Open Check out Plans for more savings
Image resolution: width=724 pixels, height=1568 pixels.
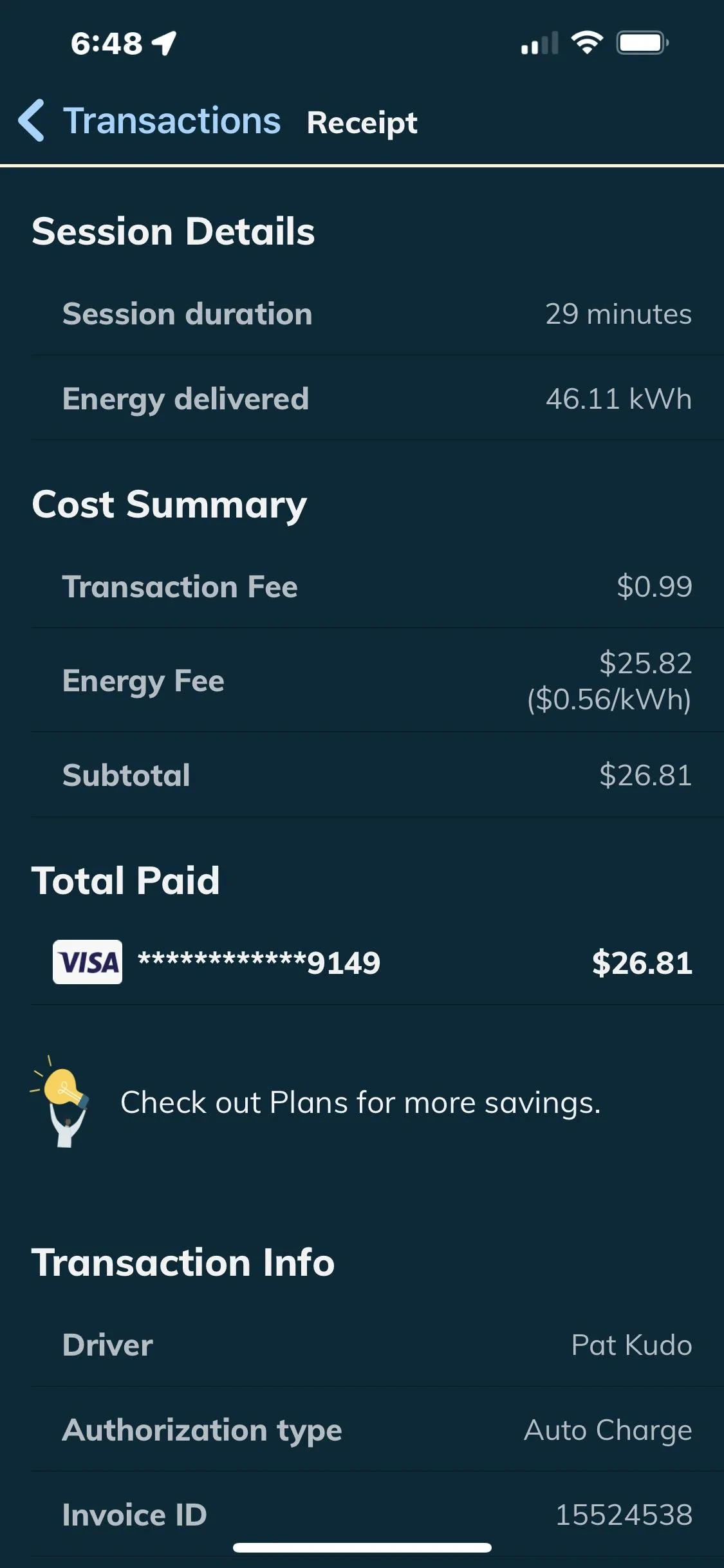click(x=360, y=1103)
